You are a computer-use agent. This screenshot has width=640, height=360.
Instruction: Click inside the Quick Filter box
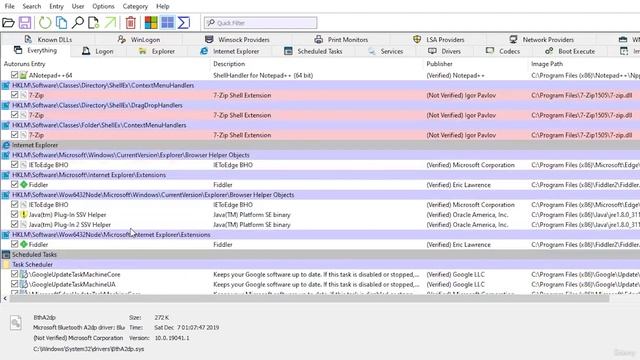click(x=261, y=23)
